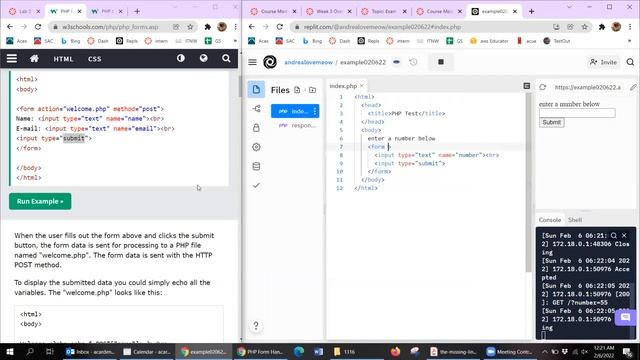Bookmark the W3Schools page with star
Screen dimensions: 640x360
[x=190, y=27]
